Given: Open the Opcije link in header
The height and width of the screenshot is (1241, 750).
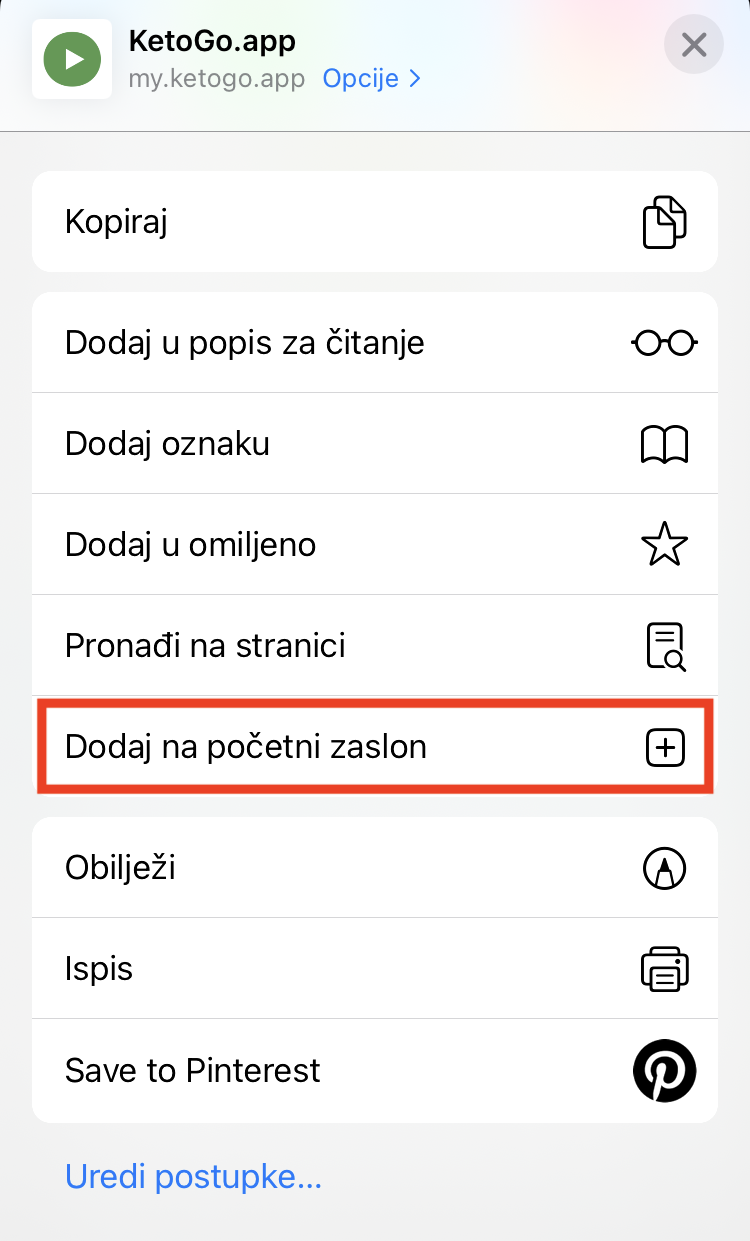Looking at the screenshot, I should click(x=360, y=79).
